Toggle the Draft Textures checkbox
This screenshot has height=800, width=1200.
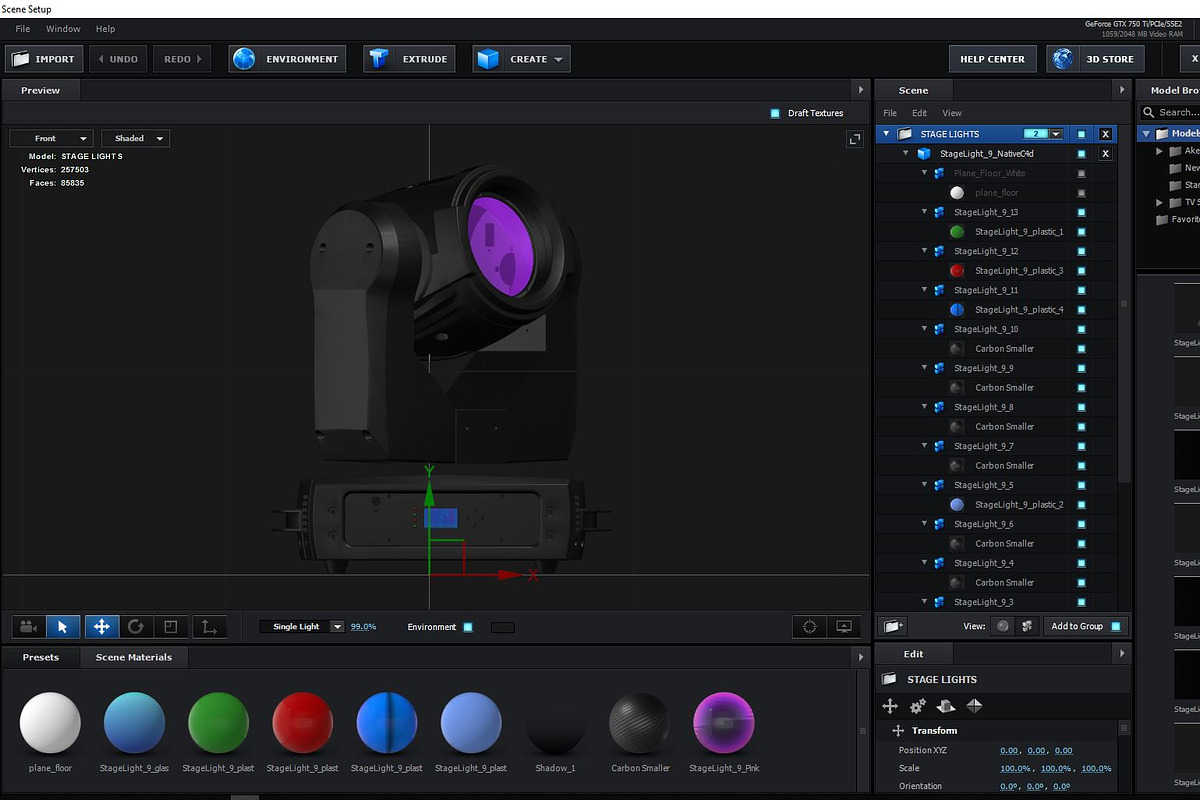tap(775, 113)
